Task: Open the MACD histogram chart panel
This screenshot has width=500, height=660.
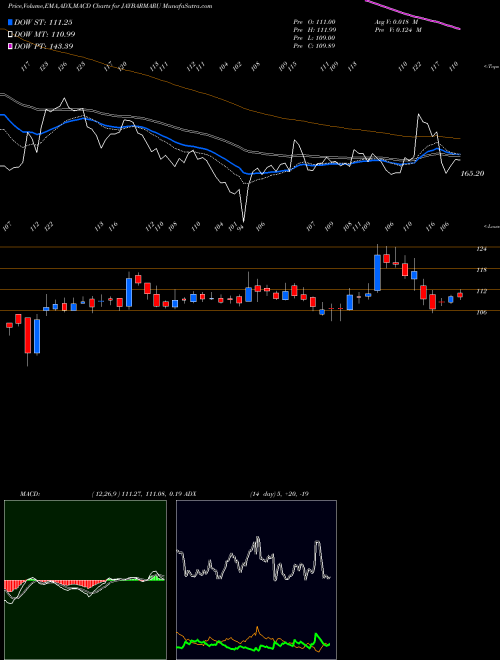Action: (85, 580)
